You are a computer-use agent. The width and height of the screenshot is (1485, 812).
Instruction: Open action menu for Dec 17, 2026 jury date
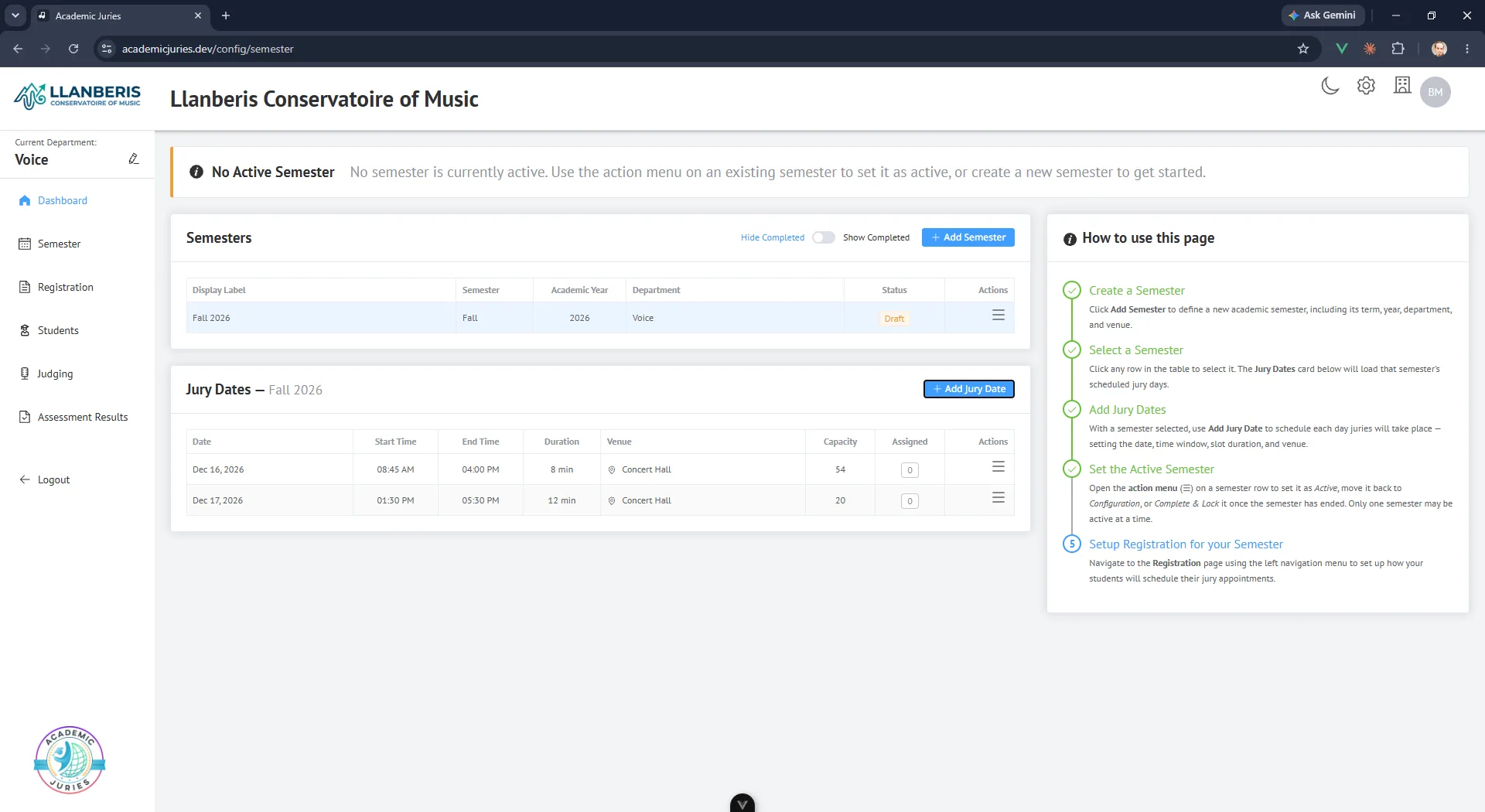point(999,498)
